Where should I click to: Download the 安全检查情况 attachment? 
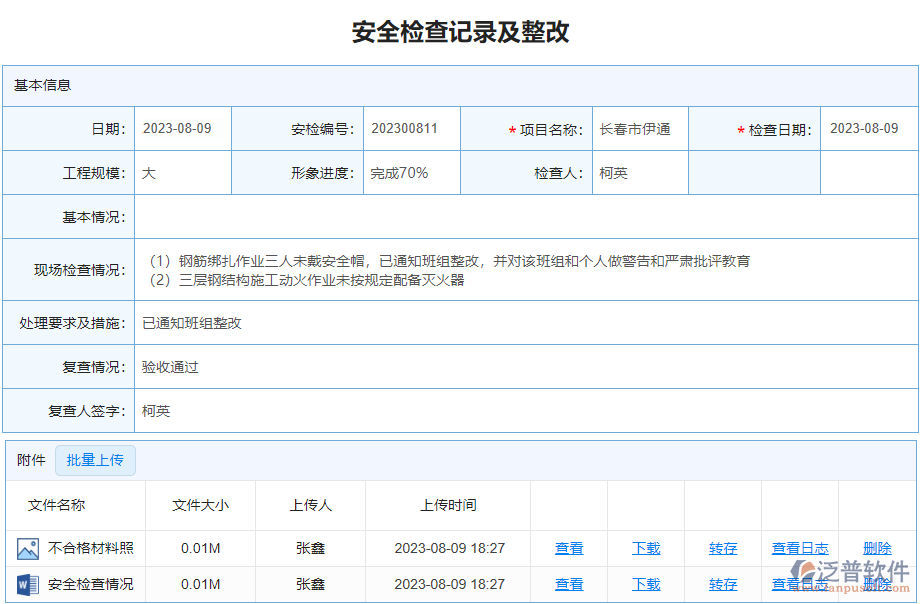point(645,584)
